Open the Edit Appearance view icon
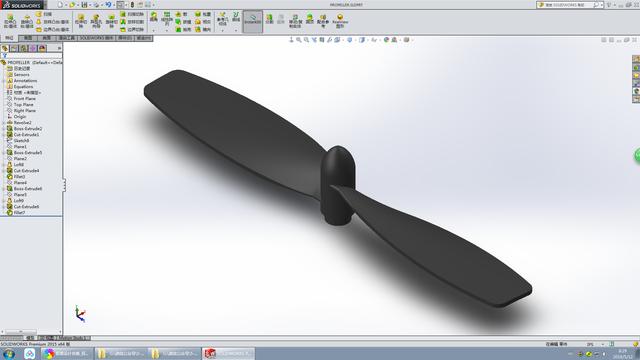The height and width of the screenshot is (360, 640). [x=386, y=40]
